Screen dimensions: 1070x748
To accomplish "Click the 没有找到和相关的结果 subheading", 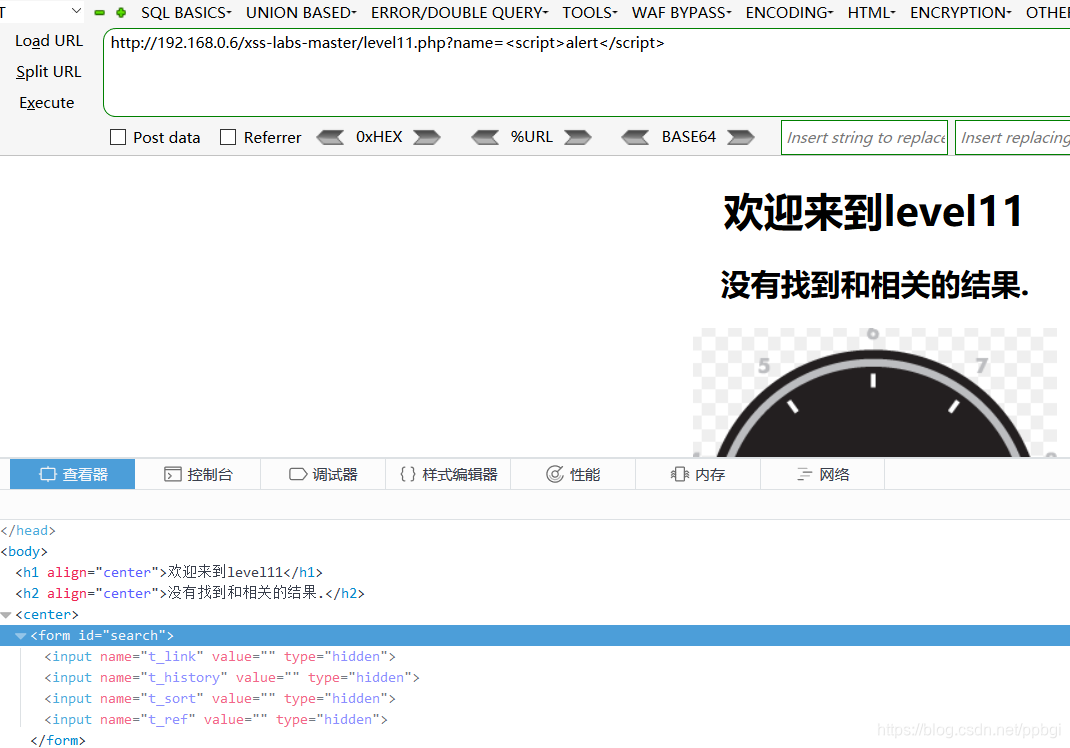I will 874,285.
